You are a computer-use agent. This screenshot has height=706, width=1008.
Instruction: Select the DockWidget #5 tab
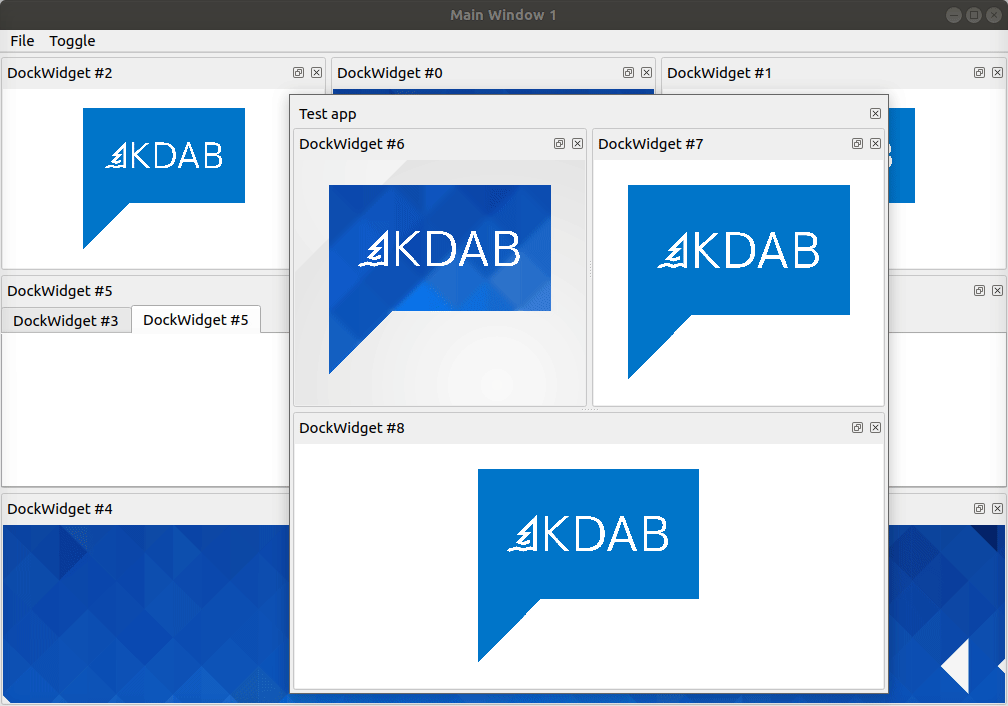click(x=196, y=320)
